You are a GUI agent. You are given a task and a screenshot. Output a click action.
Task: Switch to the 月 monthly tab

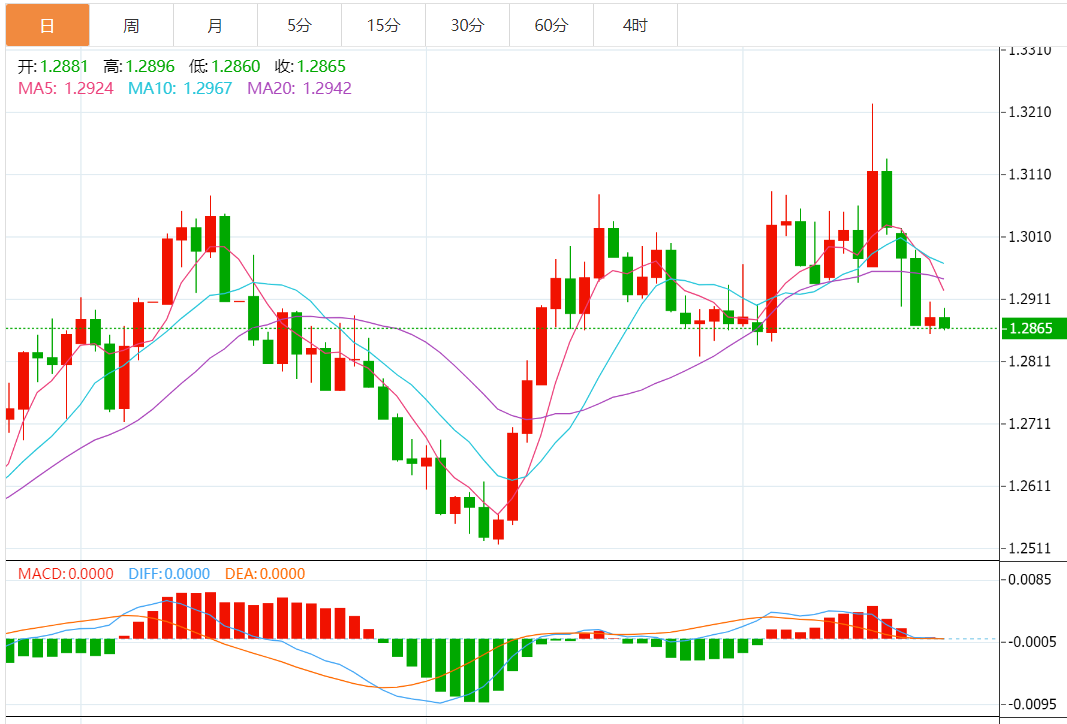[x=215, y=26]
